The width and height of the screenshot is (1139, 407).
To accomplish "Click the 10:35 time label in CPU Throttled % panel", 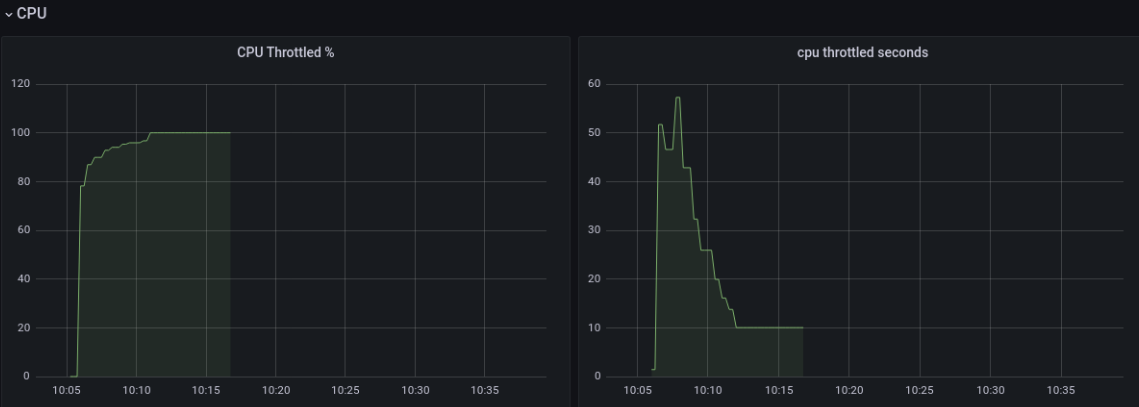I will pyautogui.click(x=485, y=390).
